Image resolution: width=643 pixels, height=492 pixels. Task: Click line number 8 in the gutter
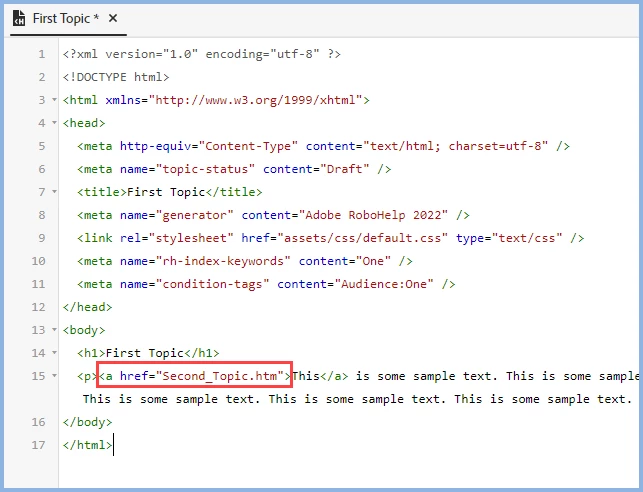41,215
